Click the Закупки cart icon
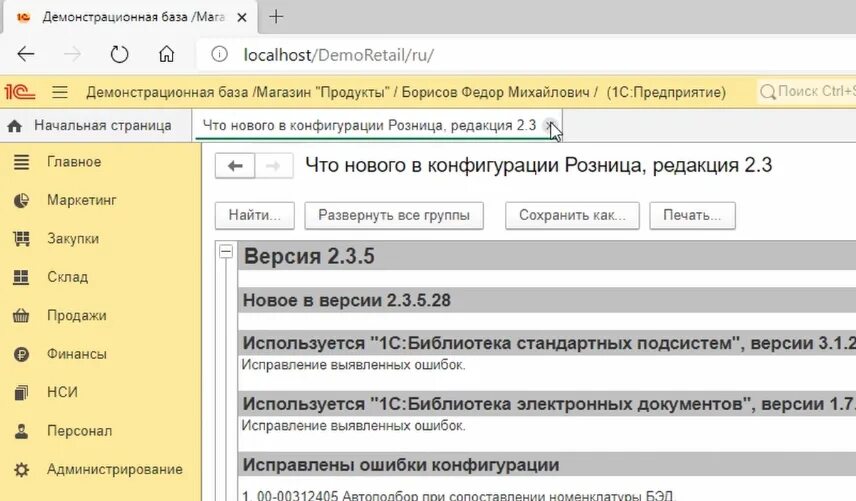The image size is (856, 501). coord(21,238)
